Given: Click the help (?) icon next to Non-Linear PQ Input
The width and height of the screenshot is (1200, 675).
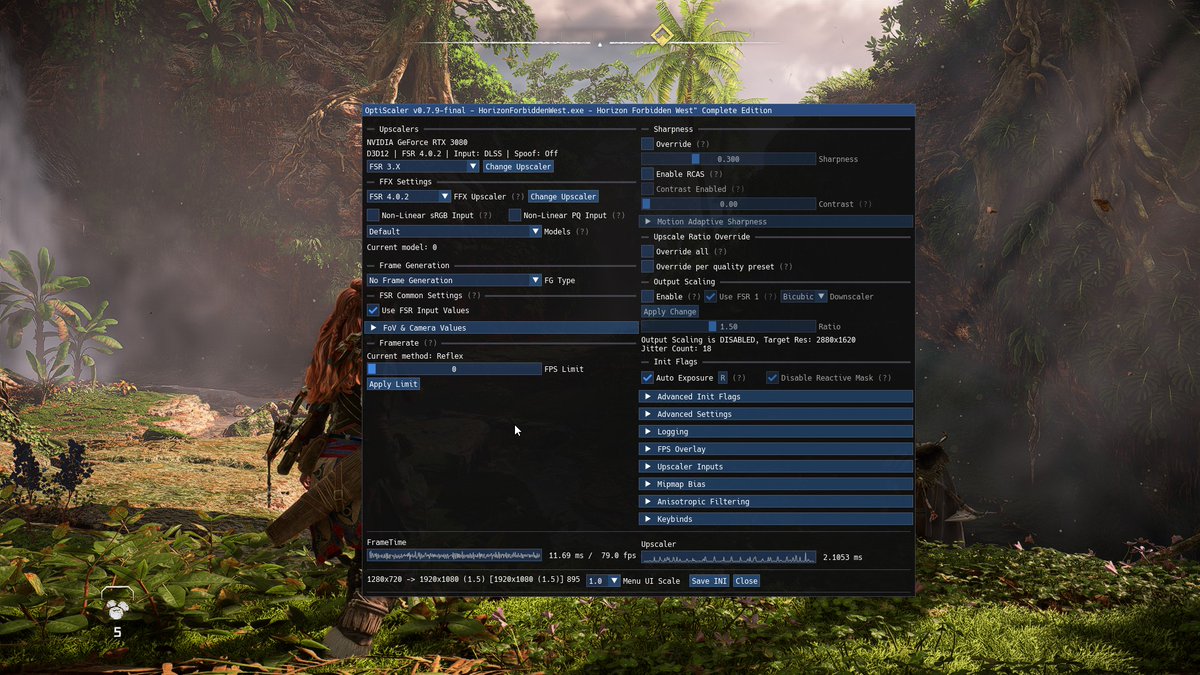Looking at the screenshot, I should (x=619, y=215).
